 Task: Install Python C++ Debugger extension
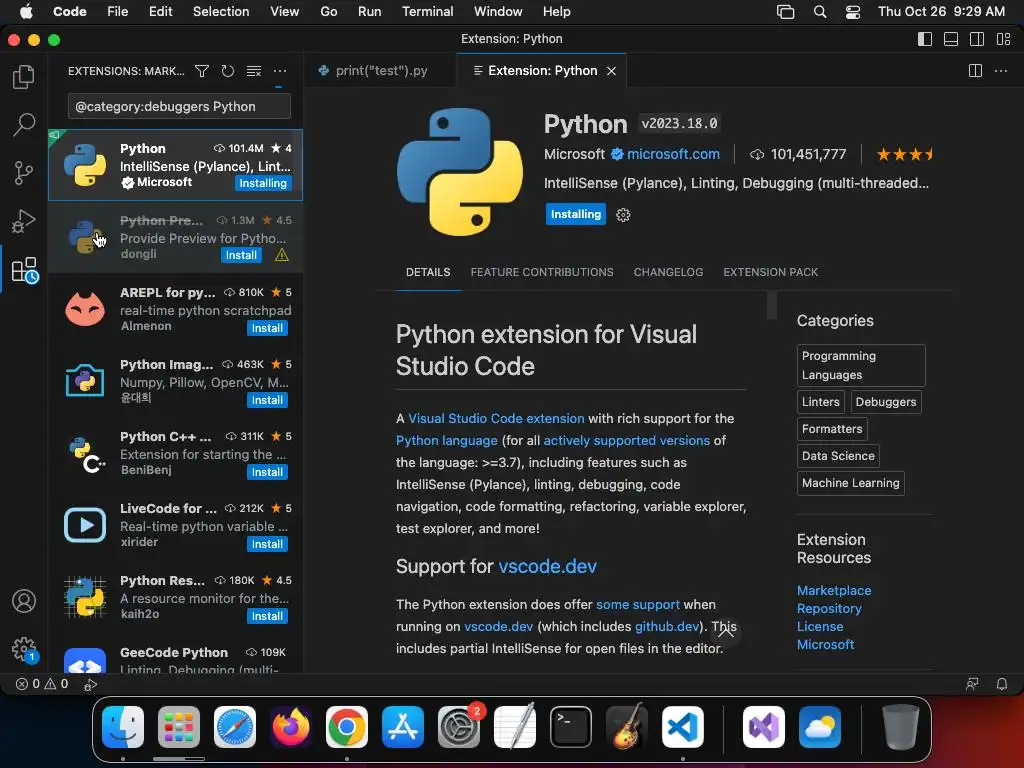[267, 472]
